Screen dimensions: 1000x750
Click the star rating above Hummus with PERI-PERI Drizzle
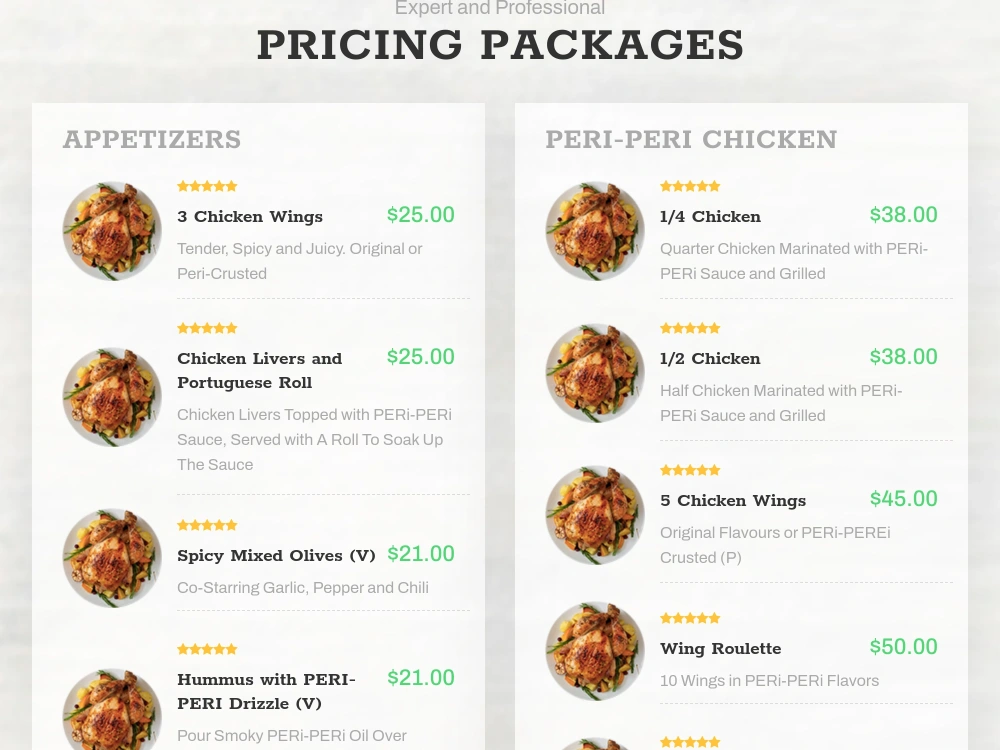(x=207, y=649)
